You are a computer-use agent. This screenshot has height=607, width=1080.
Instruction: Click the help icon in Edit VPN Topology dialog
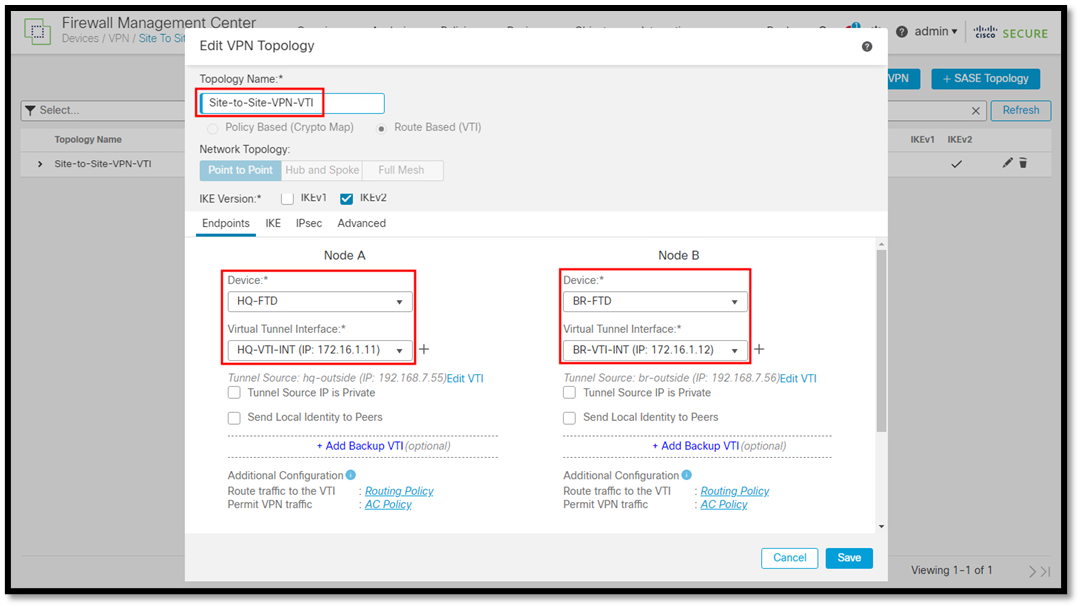tap(866, 46)
